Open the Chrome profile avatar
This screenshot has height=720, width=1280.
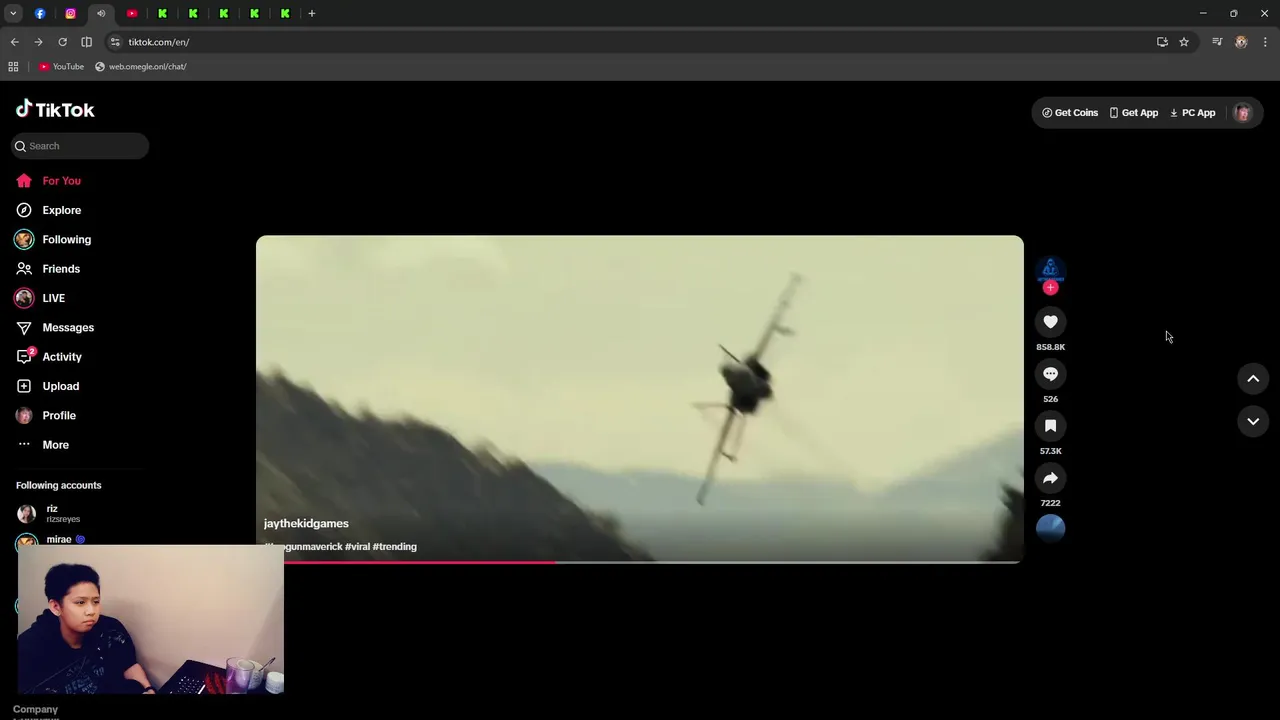pos(1241,42)
